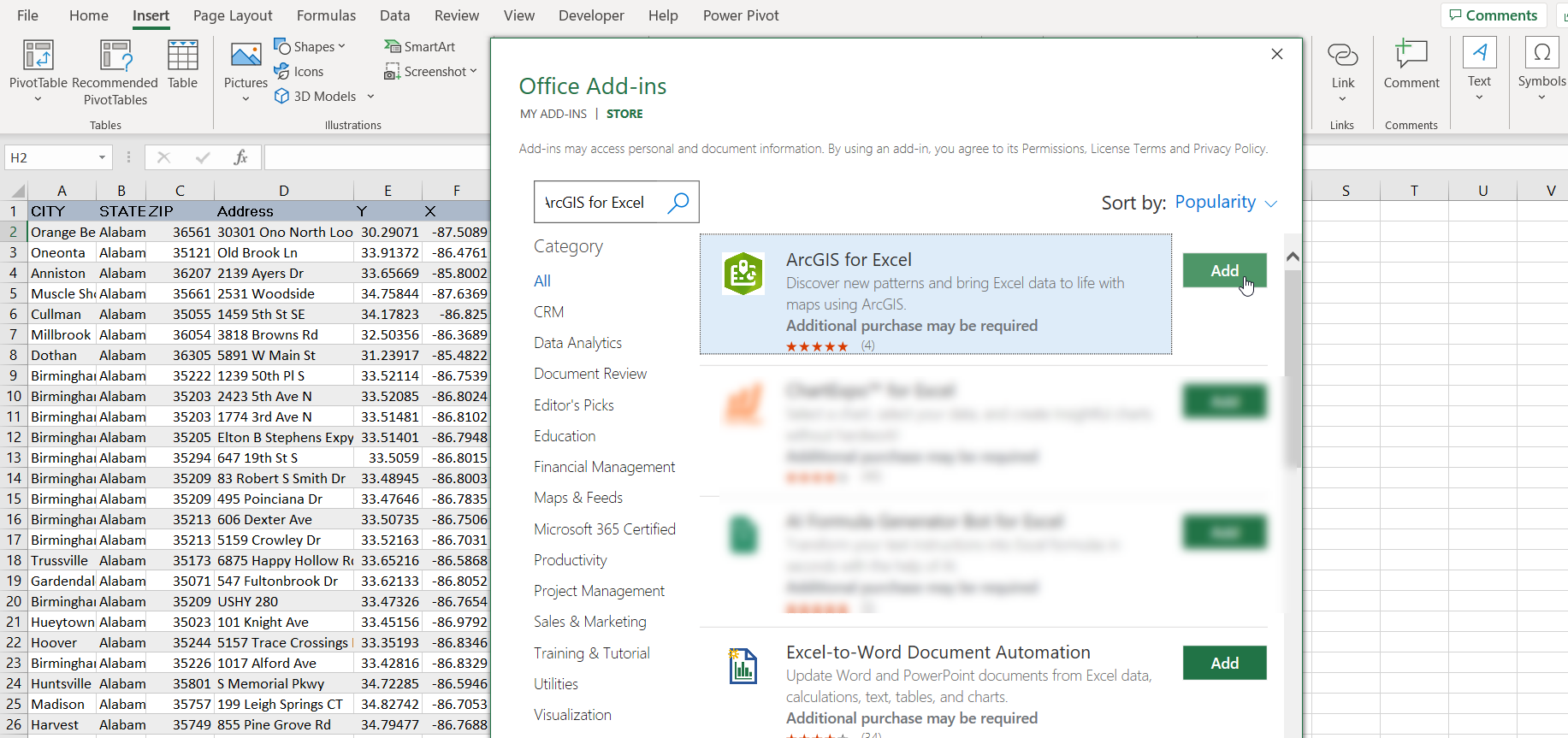This screenshot has width=1568, height=738.
Task: Click the formula bar input
Action: point(376,157)
